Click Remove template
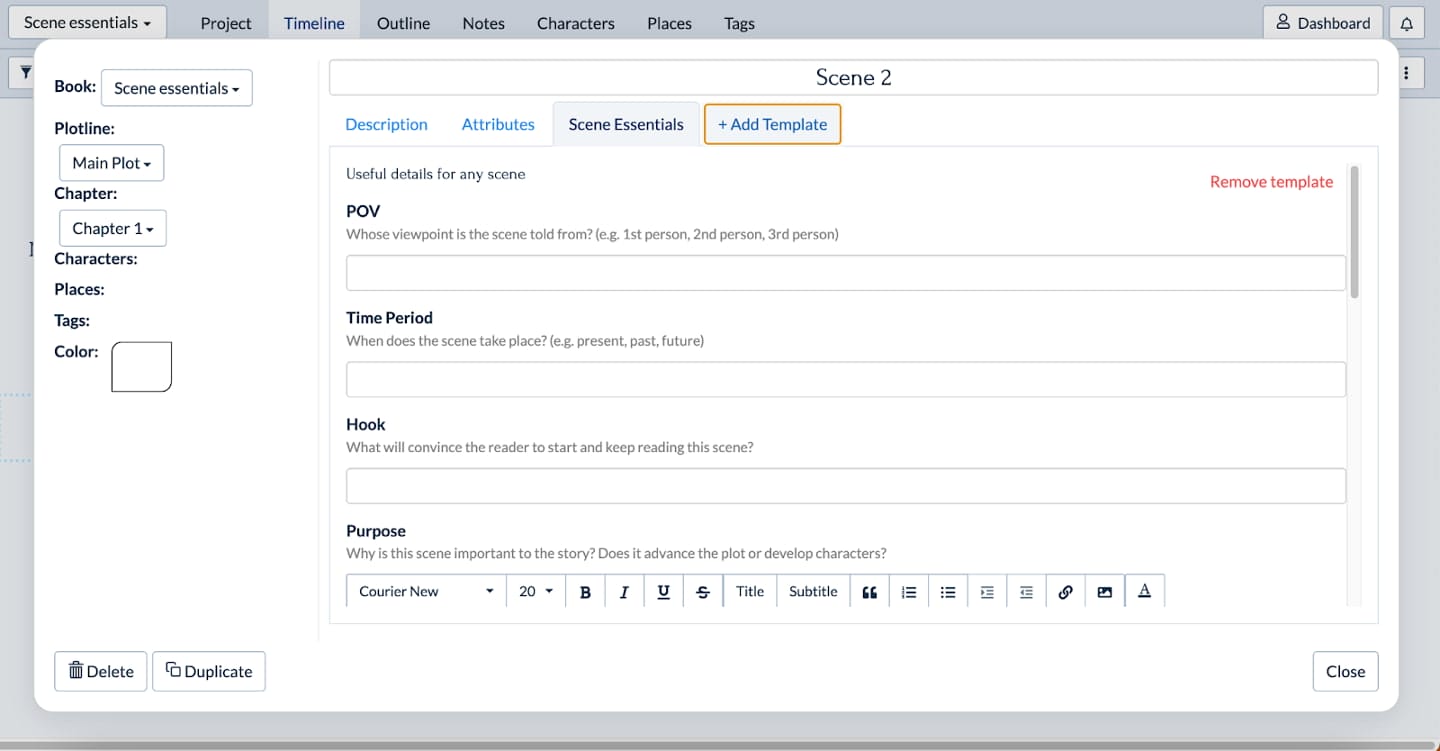1440x751 pixels. (x=1271, y=181)
